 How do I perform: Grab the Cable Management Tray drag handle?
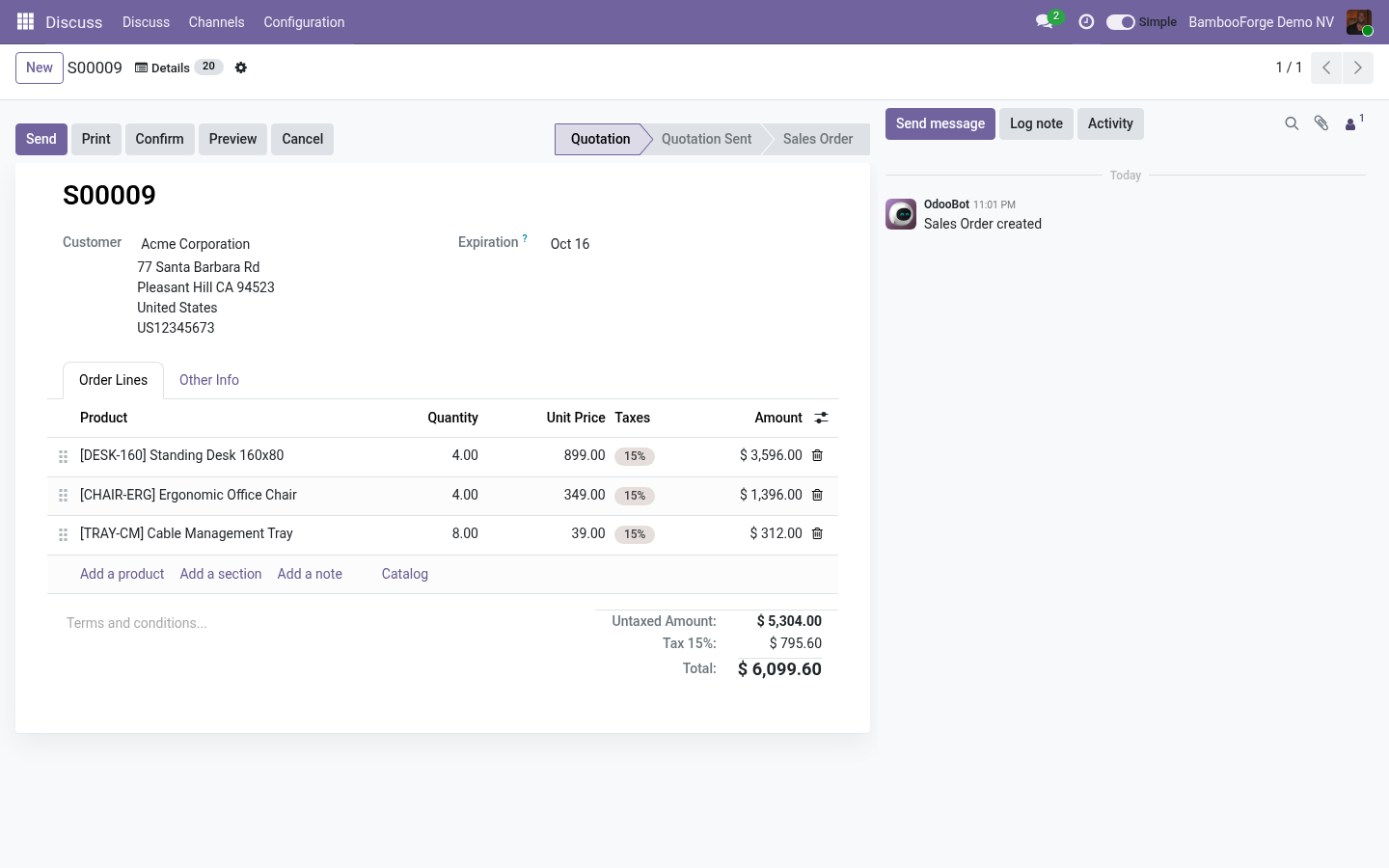pyautogui.click(x=63, y=534)
